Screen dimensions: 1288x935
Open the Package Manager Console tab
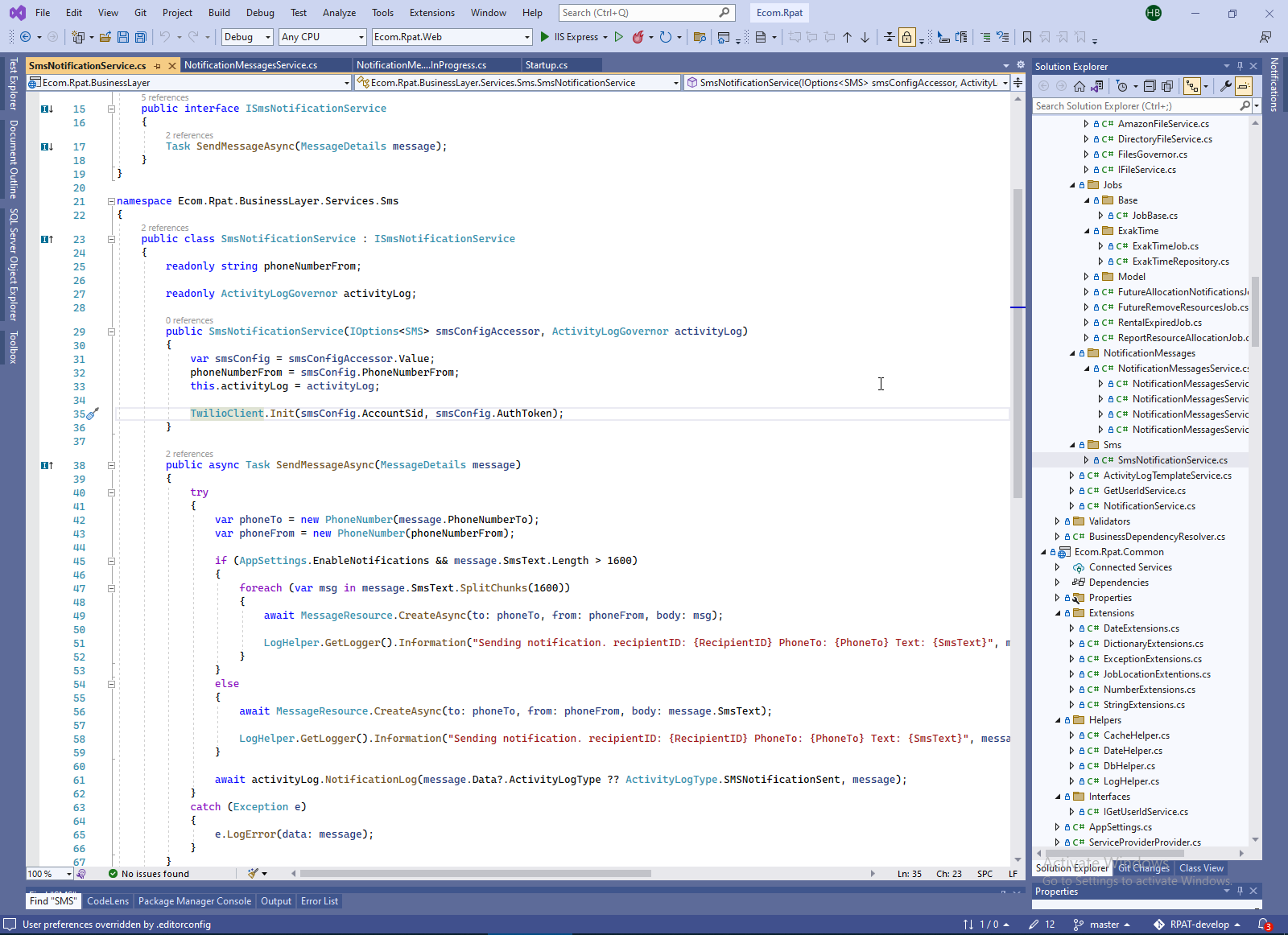point(194,901)
